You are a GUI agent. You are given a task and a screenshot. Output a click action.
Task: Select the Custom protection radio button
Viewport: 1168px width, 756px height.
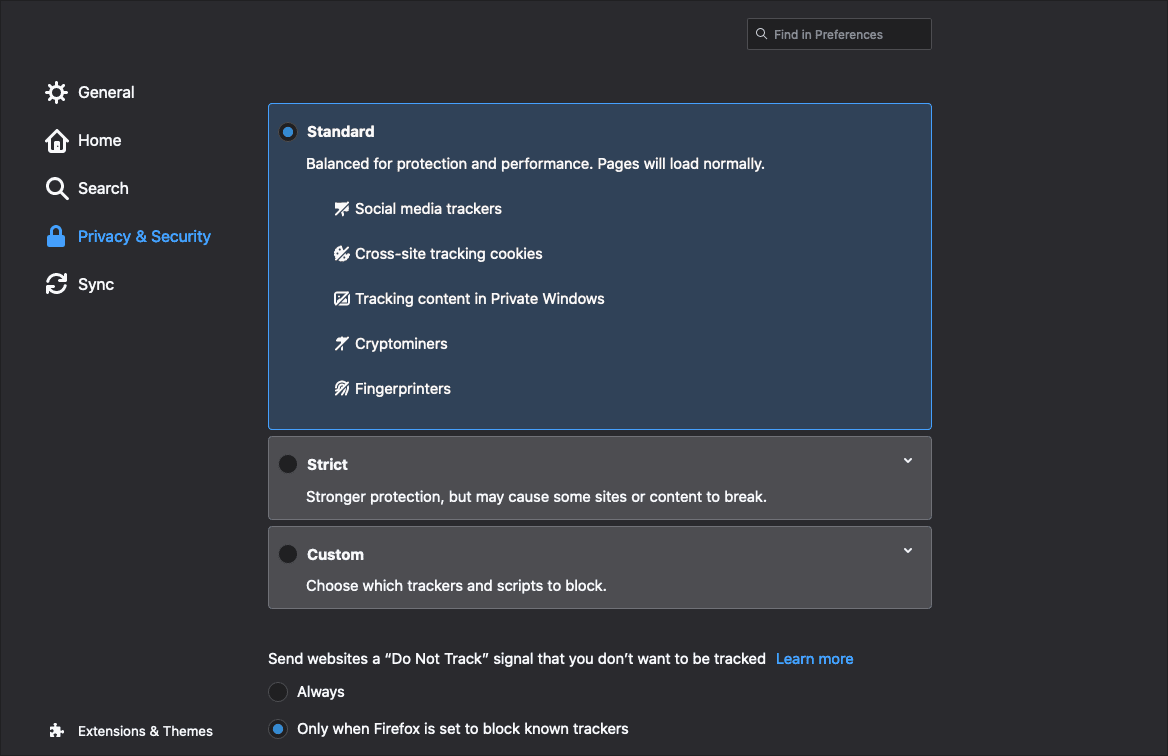pyautogui.click(x=288, y=554)
